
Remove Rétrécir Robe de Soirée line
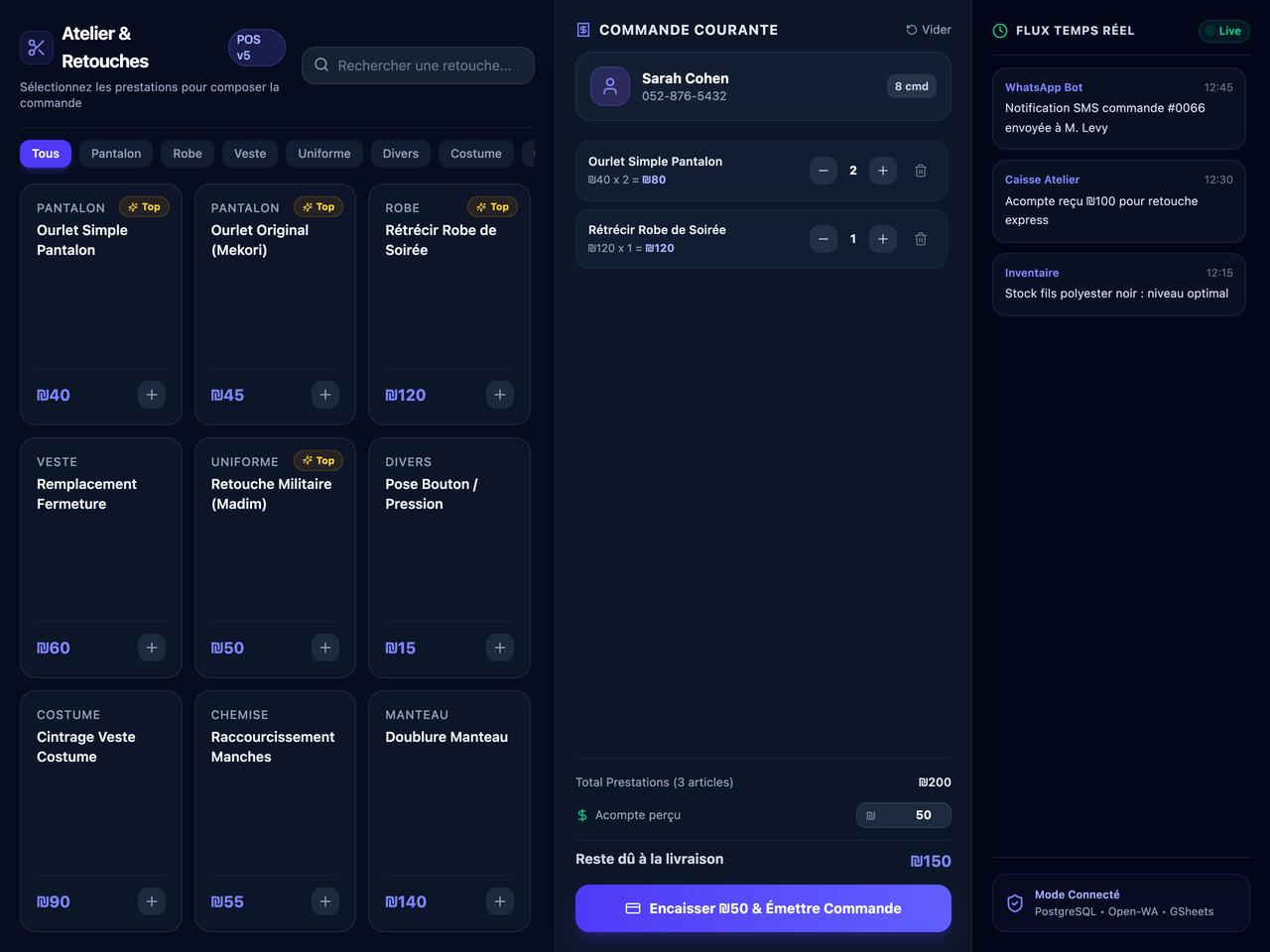point(921,239)
